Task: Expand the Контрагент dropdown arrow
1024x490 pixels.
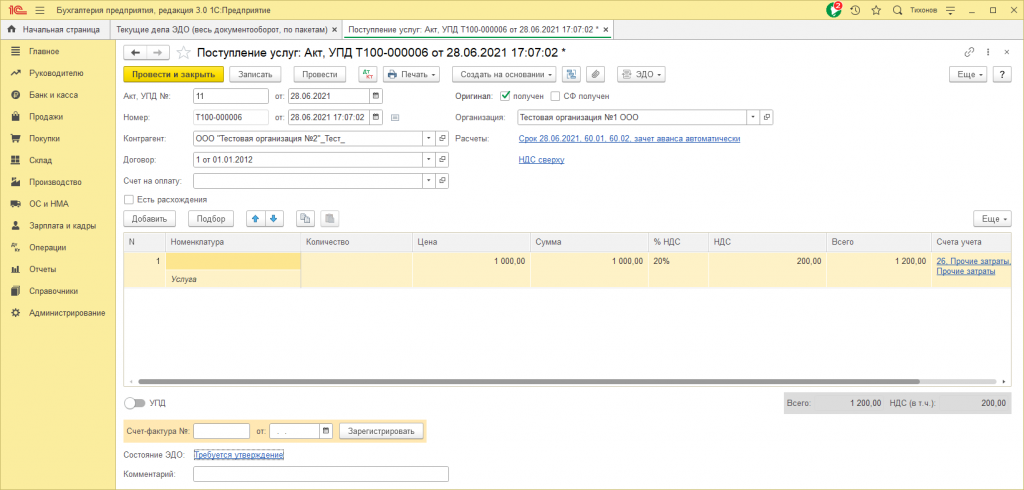Action: click(x=429, y=139)
